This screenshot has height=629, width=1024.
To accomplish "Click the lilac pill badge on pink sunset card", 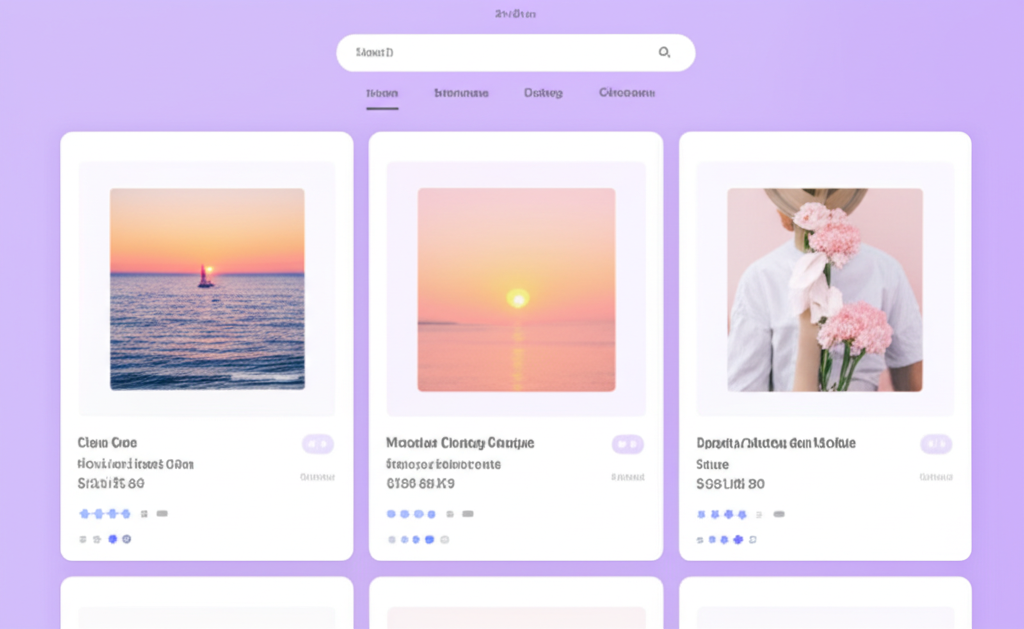I will coord(628,444).
